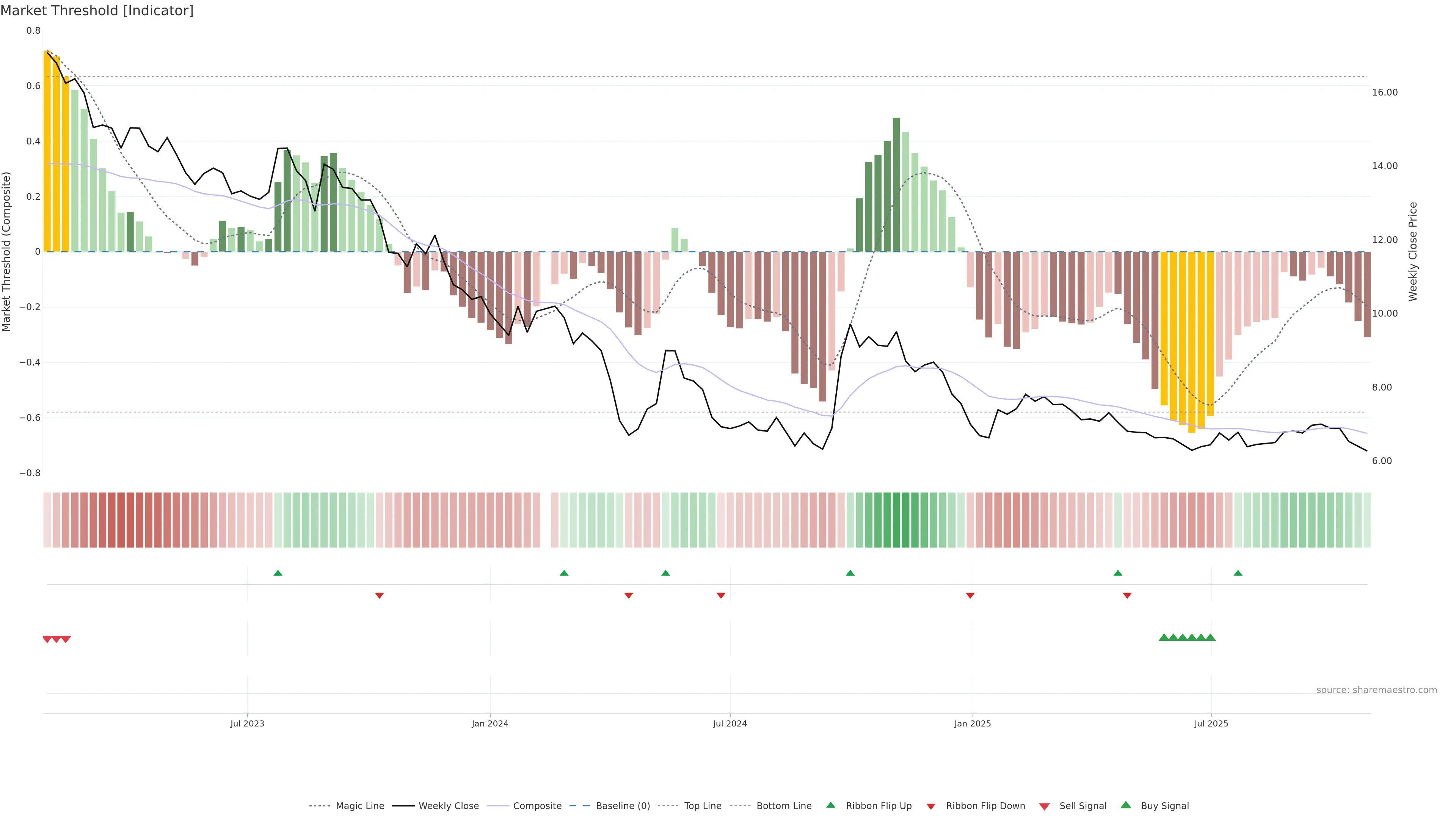1456x819 pixels.
Task: Click the Weekly Close Price axis title
Action: (x=1413, y=251)
